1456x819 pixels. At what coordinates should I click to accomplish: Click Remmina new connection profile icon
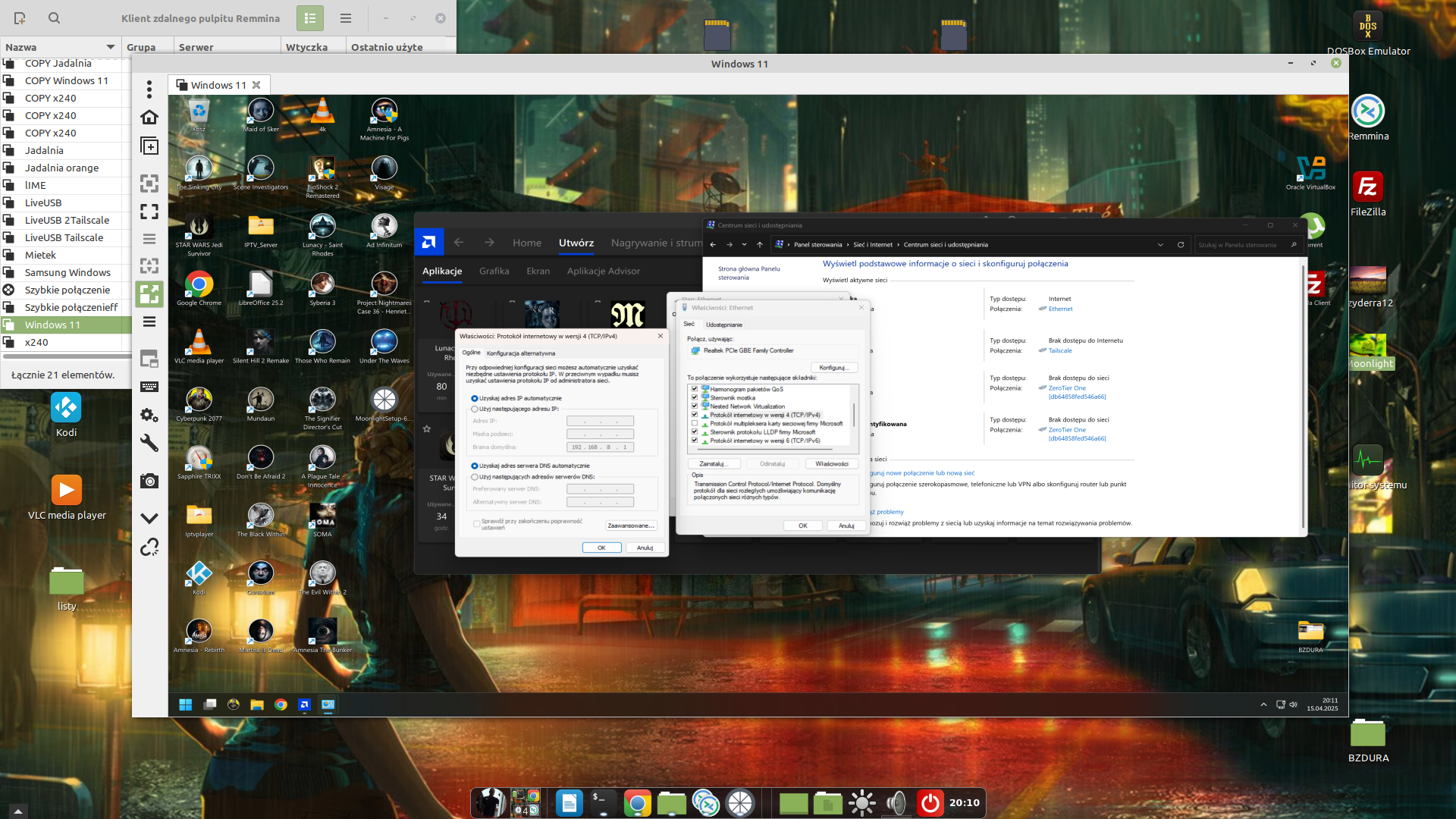pyautogui.click(x=20, y=18)
